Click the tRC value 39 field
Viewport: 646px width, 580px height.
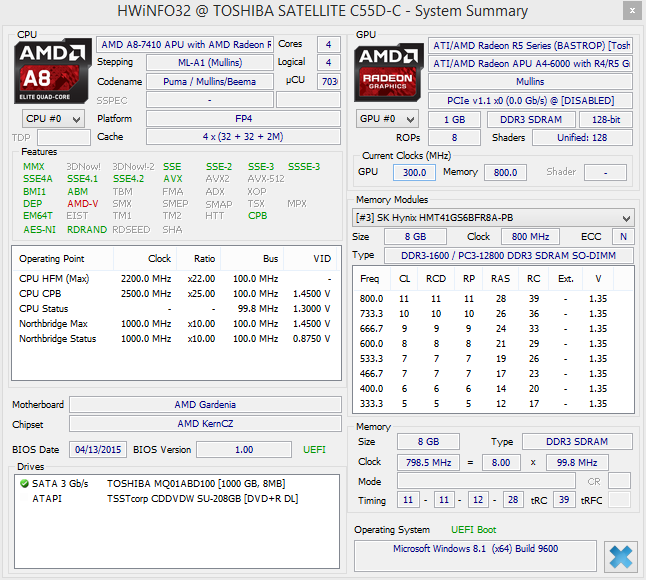pos(564,500)
